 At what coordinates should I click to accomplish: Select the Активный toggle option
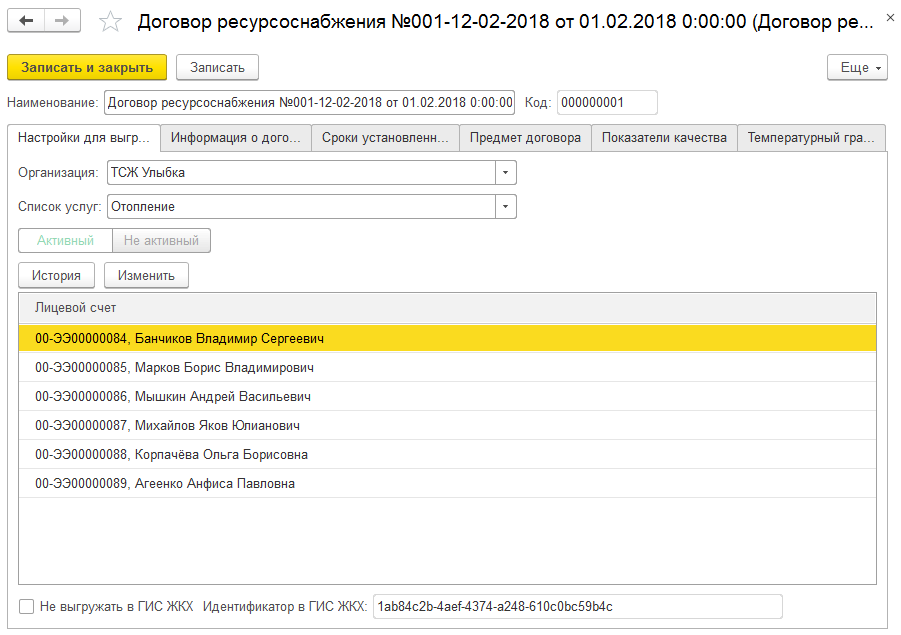coord(66,241)
